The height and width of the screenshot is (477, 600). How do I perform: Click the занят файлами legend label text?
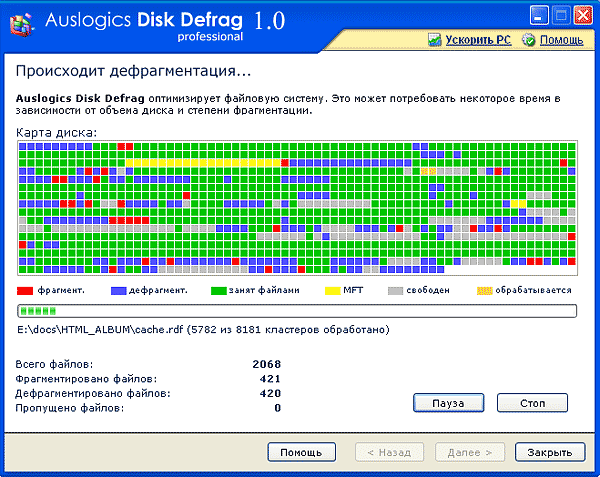pyautogui.click(x=264, y=290)
